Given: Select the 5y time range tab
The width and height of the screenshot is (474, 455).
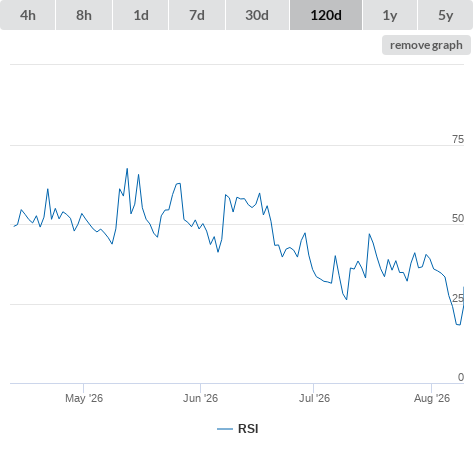Looking at the screenshot, I should point(445,15).
